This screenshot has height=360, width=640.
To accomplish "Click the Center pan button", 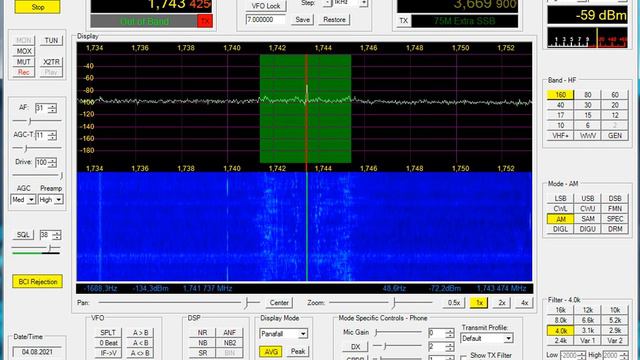I will point(279,303).
